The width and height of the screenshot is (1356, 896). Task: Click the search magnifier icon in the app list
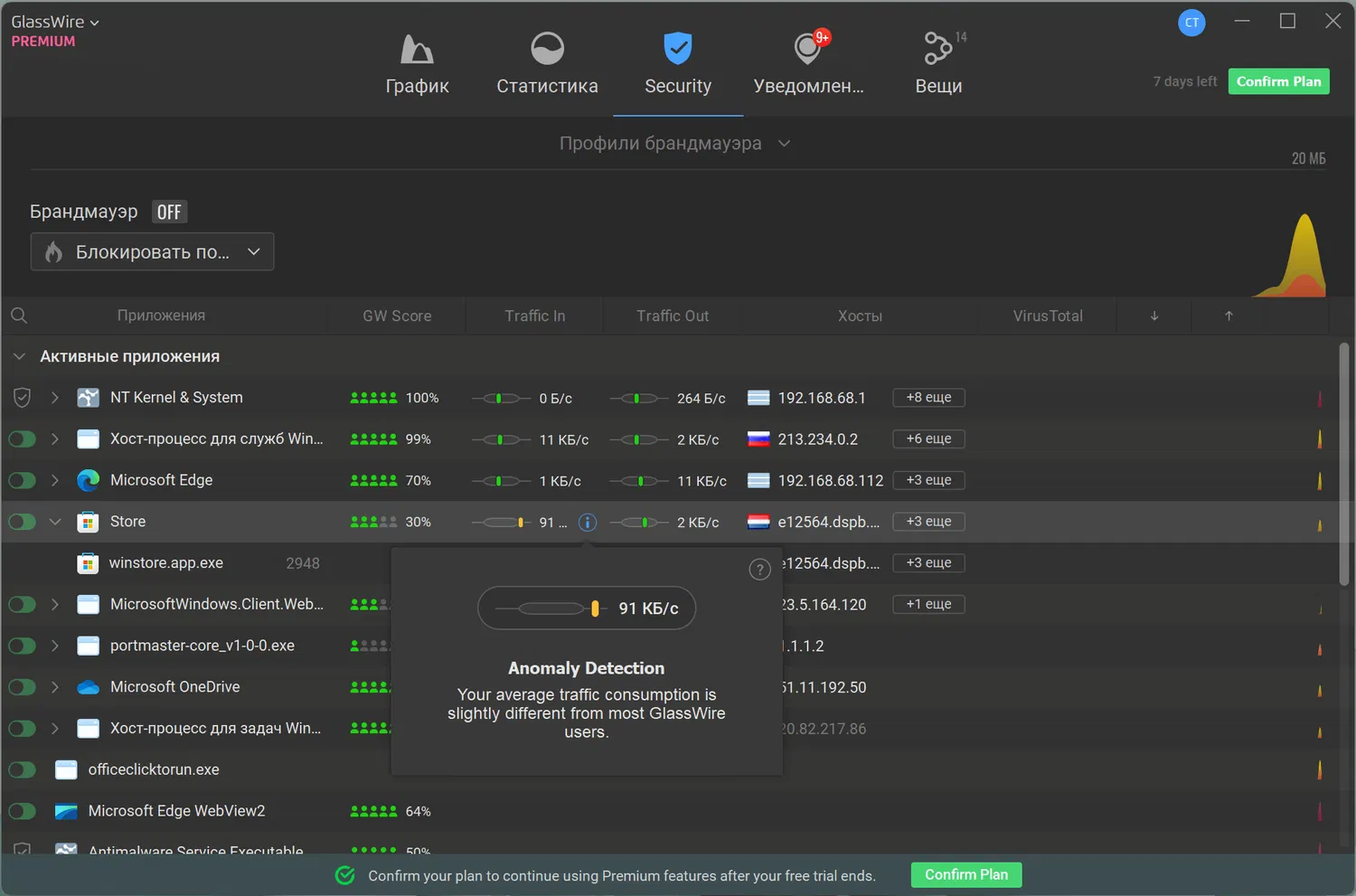tap(19, 316)
